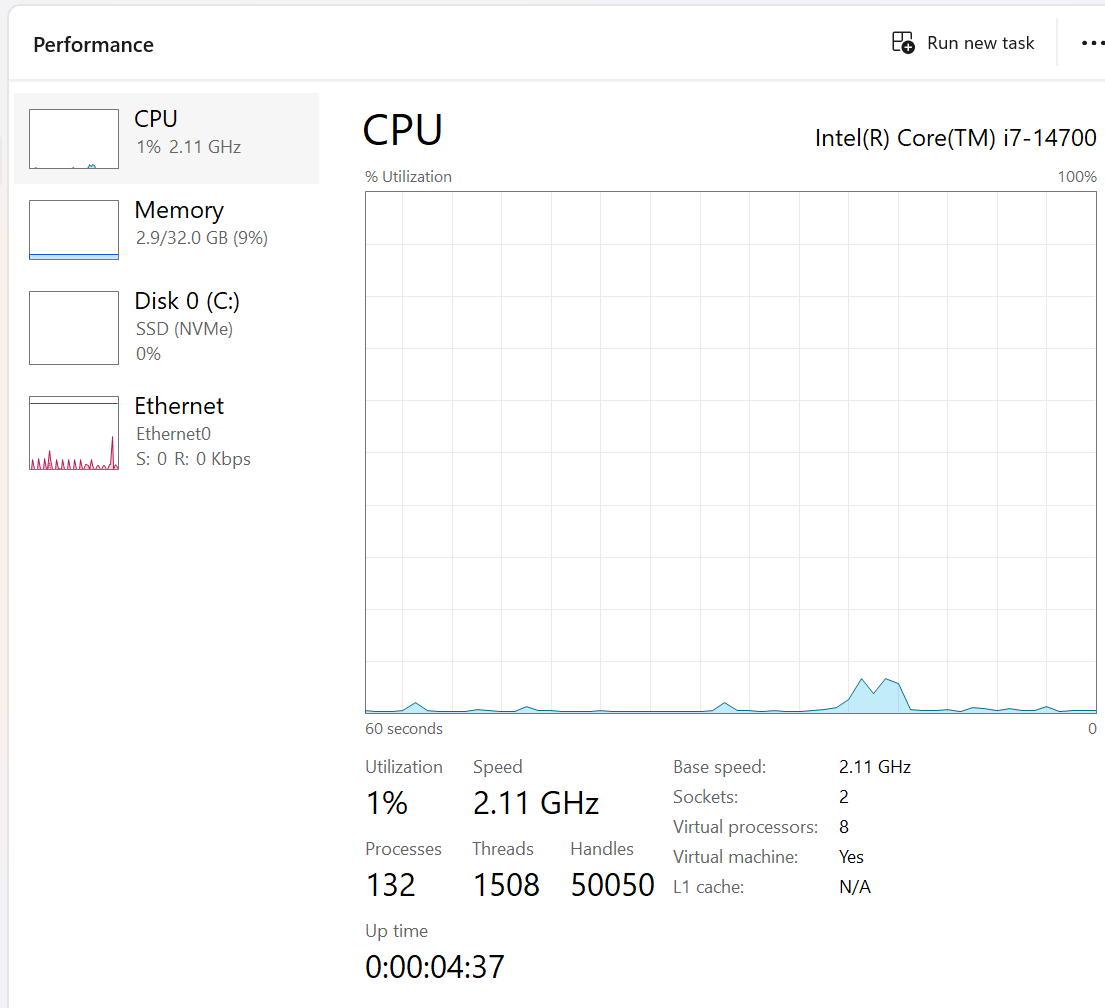Switch to the Ethernet performance entry
The image size is (1105, 1008).
[x=179, y=406]
